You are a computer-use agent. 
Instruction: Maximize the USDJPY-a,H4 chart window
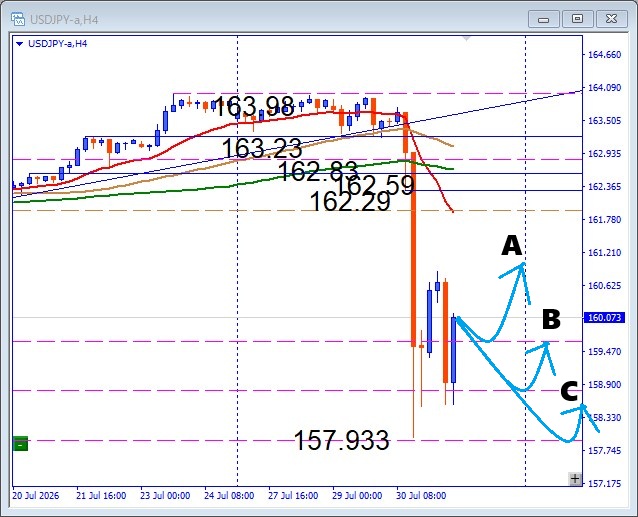pos(577,19)
